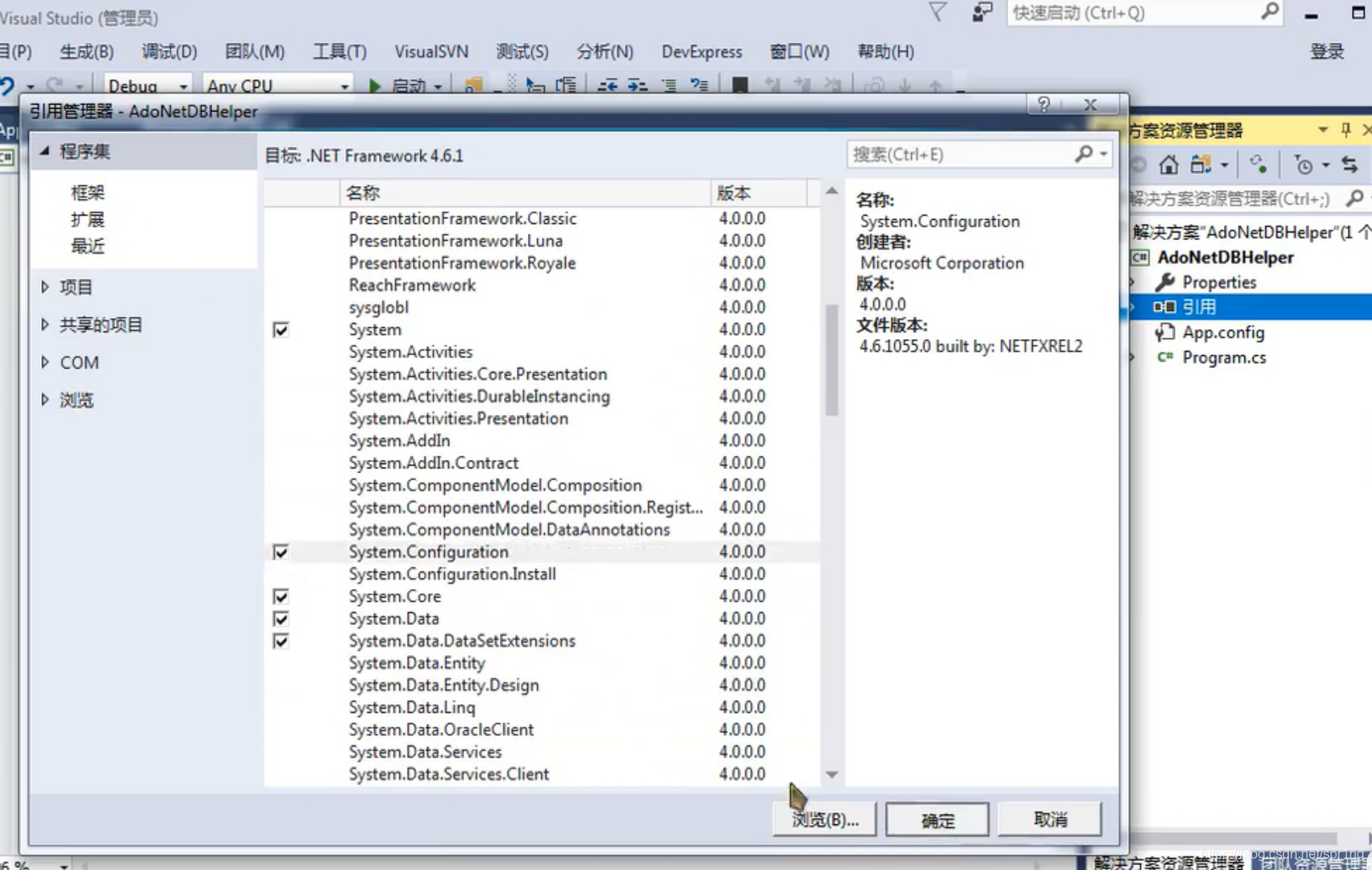Click the magnifier in the Reference Manager search box
This screenshot has height=870, width=1372.
tap(1084, 153)
